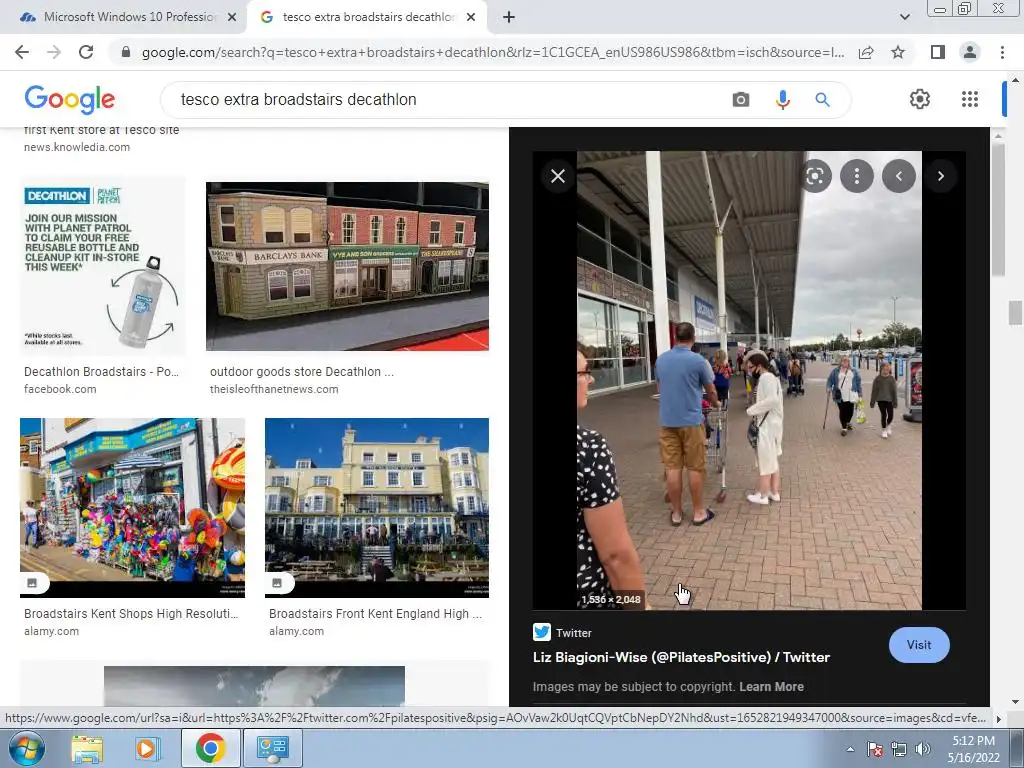Open Chrome three-dot menu
The height and width of the screenshot is (768, 1024).
pos(1002,52)
